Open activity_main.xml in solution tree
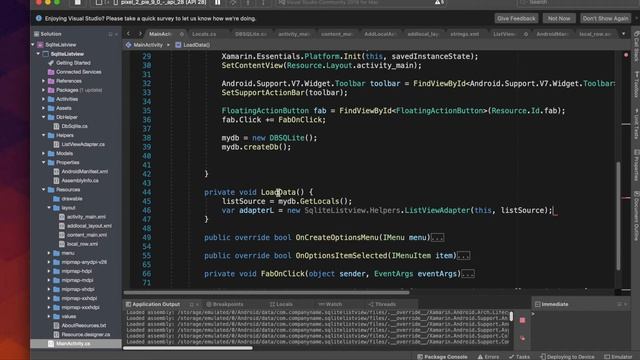This screenshot has width=640, height=360. pos(86,217)
